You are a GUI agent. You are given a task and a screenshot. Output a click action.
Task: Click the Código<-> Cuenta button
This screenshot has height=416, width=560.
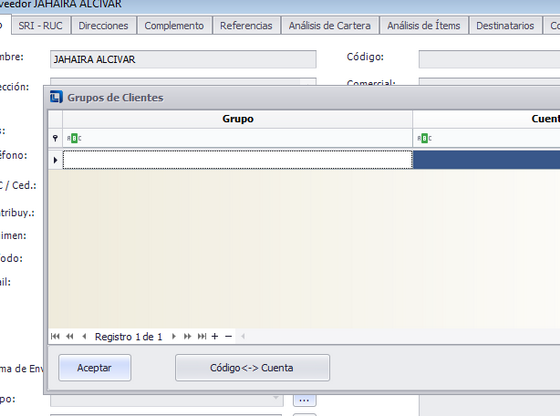point(252,368)
